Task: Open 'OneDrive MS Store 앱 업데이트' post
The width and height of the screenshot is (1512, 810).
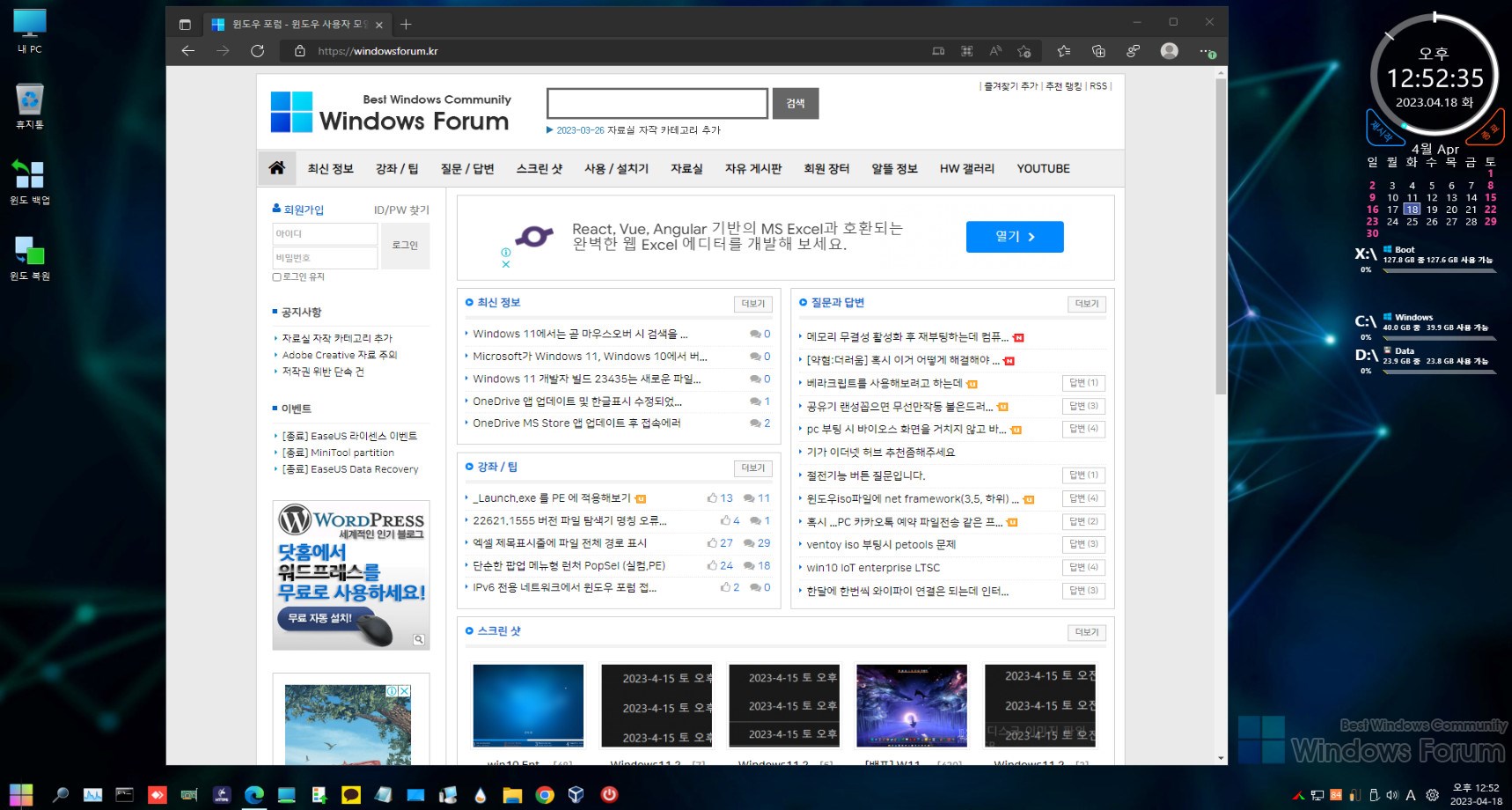Action: click(576, 423)
